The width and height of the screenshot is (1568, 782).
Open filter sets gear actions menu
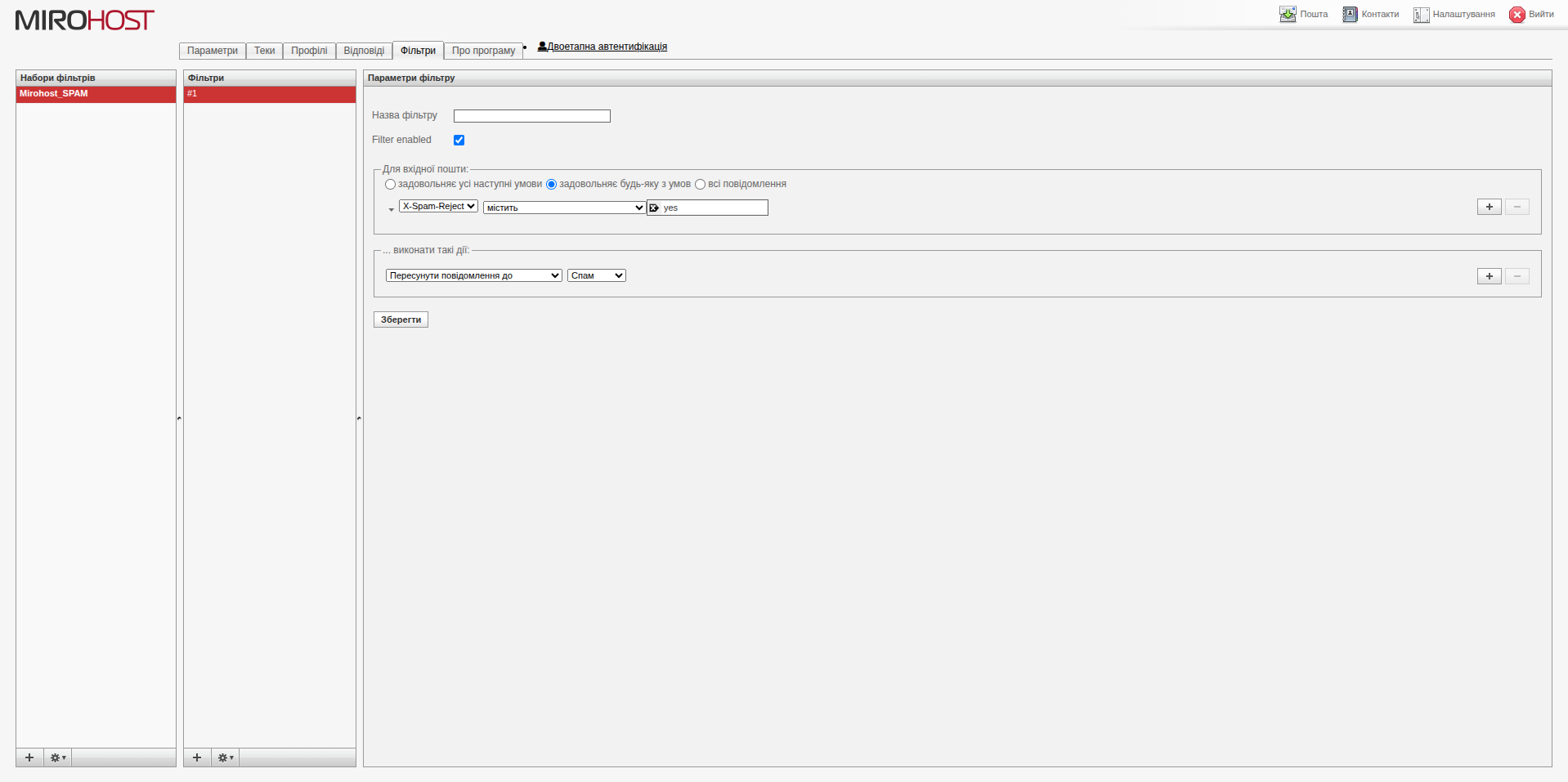(58, 757)
